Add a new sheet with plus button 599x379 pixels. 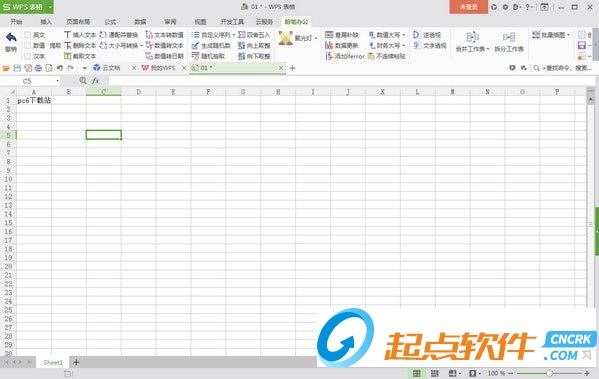(x=76, y=362)
